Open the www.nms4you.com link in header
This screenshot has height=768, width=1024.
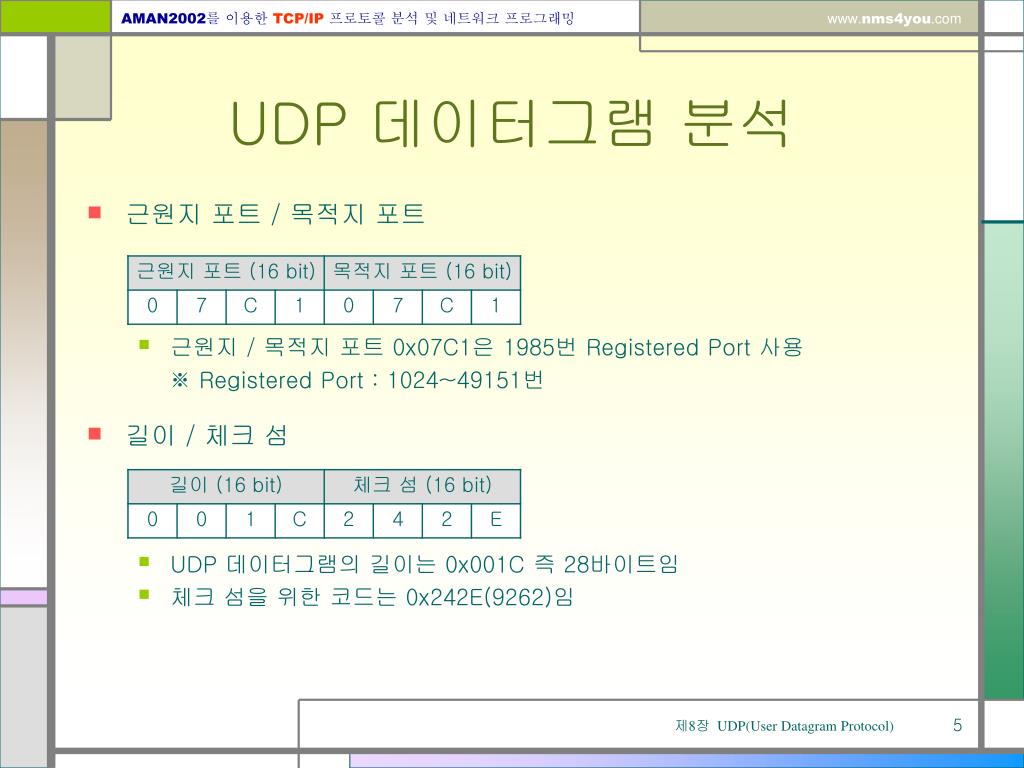tap(894, 19)
